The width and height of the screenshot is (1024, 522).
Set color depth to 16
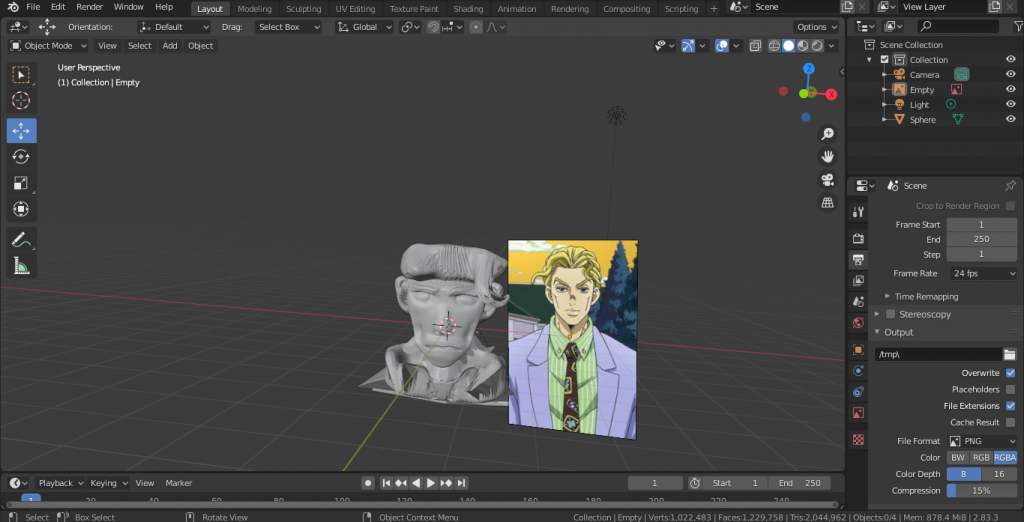[x=999, y=474]
